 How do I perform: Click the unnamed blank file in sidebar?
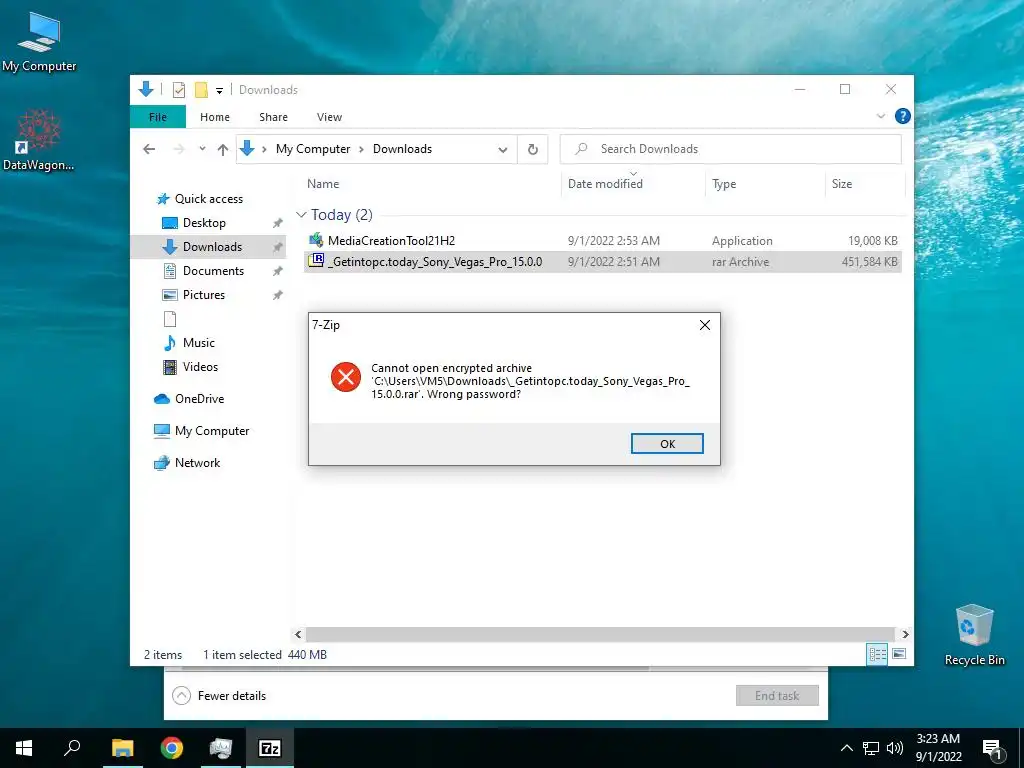pyautogui.click(x=170, y=319)
